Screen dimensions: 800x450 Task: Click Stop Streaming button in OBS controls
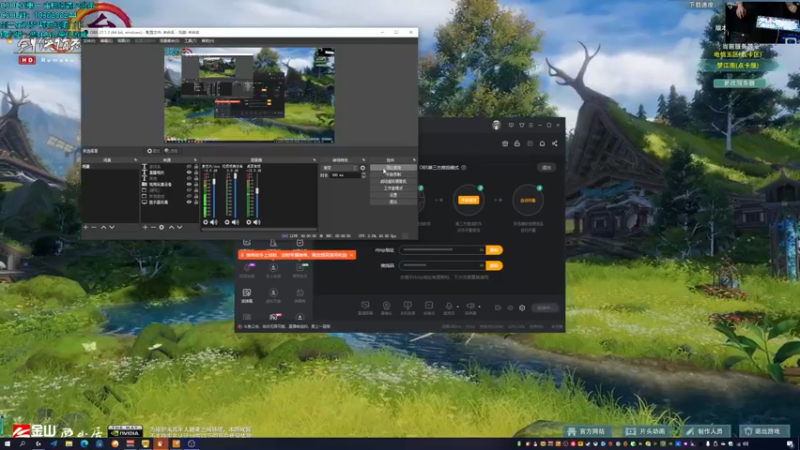[x=393, y=167]
